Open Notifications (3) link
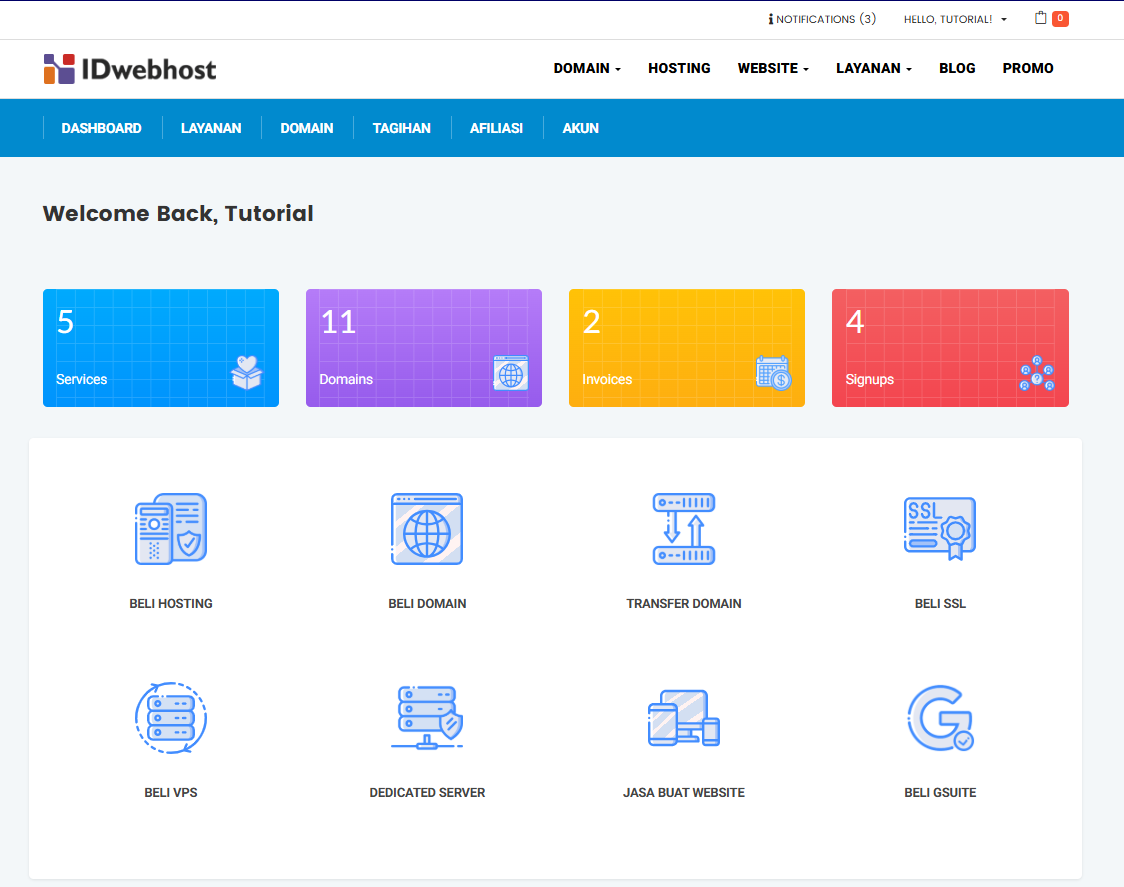 coord(822,19)
